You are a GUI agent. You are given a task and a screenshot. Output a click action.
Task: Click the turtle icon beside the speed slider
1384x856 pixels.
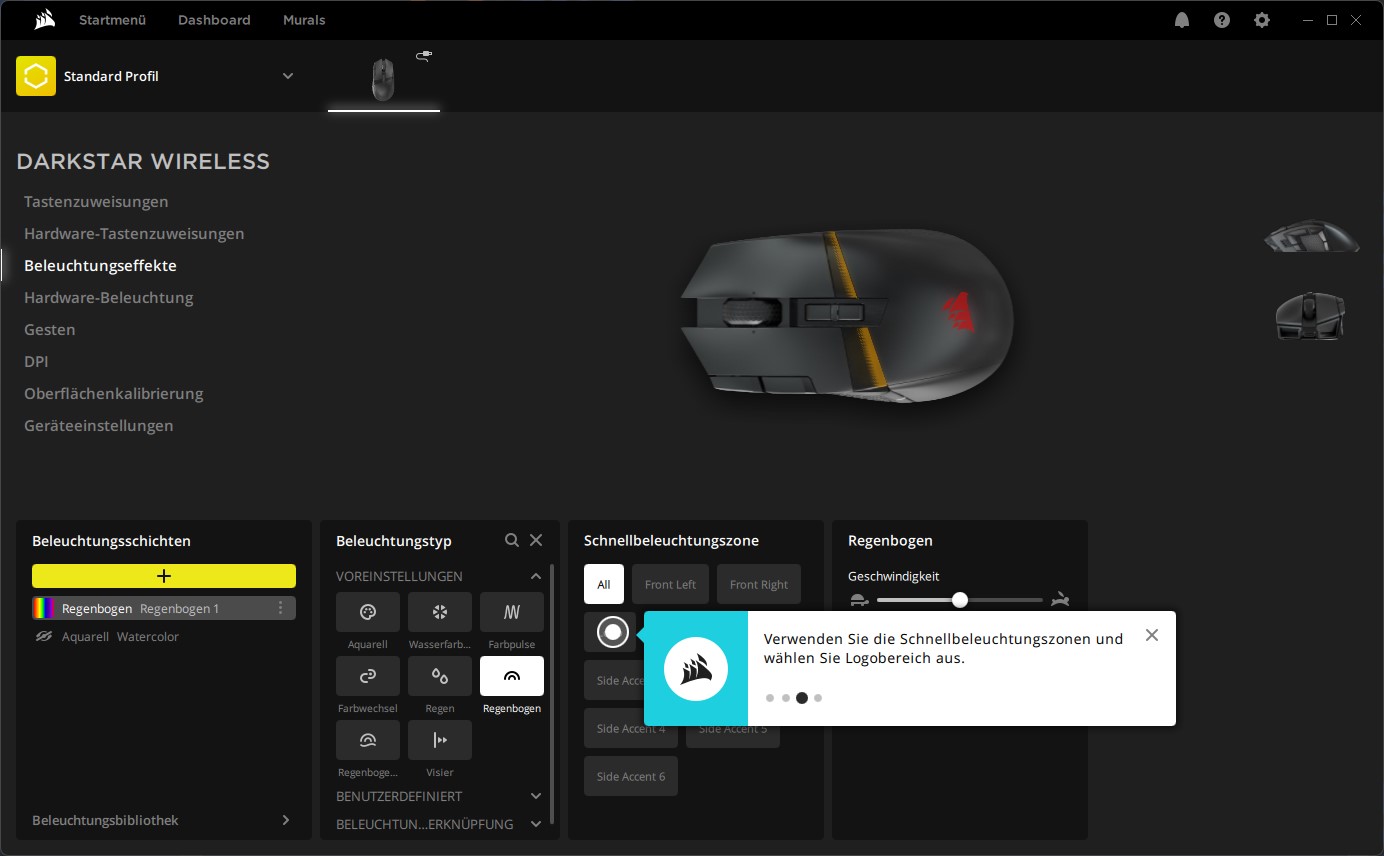pyautogui.click(x=858, y=598)
